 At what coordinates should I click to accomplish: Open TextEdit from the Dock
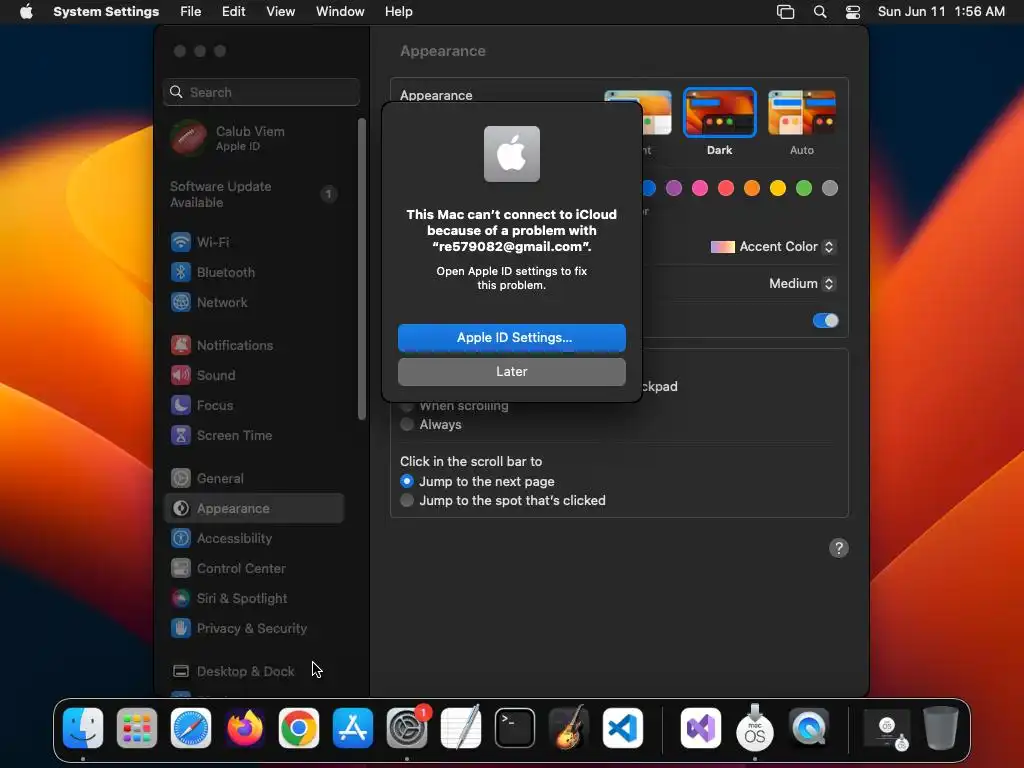461,727
